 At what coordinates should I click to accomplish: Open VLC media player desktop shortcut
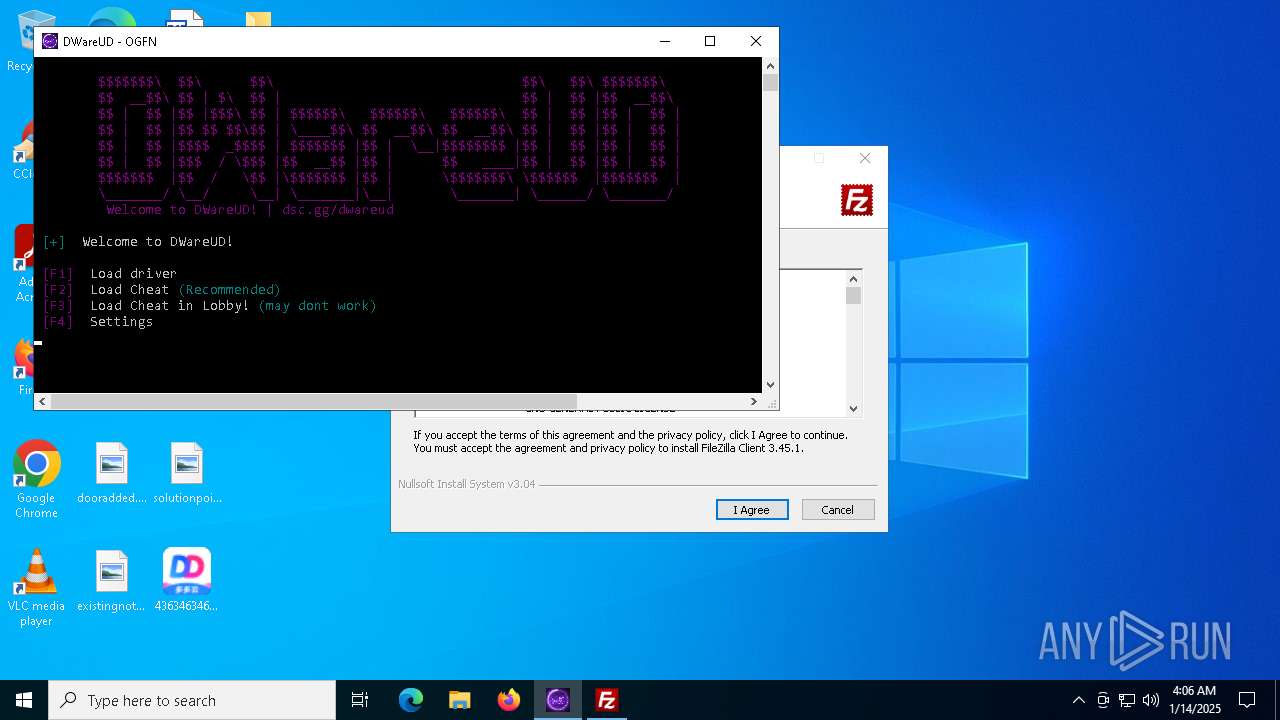tap(36, 588)
